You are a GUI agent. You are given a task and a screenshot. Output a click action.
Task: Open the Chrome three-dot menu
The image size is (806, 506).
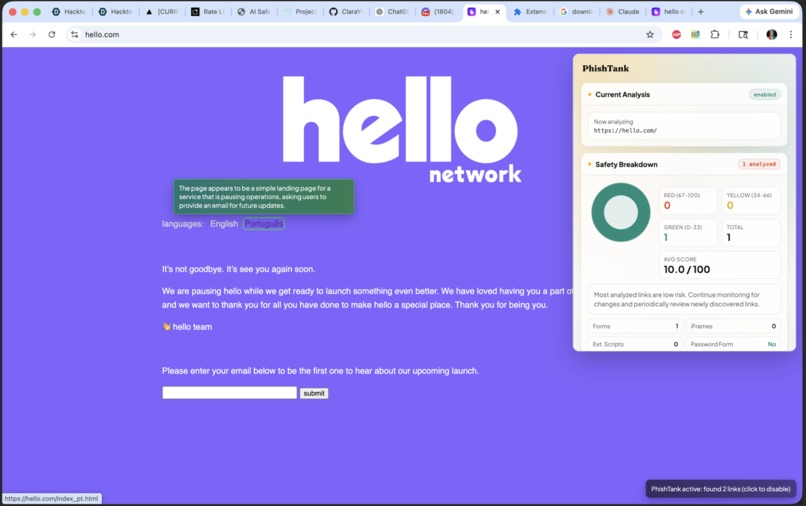click(x=791, y=34)
